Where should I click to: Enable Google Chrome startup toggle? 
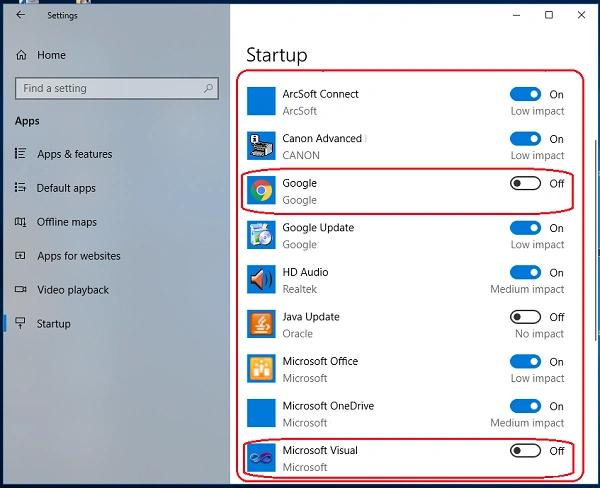[x=525, y=183]
